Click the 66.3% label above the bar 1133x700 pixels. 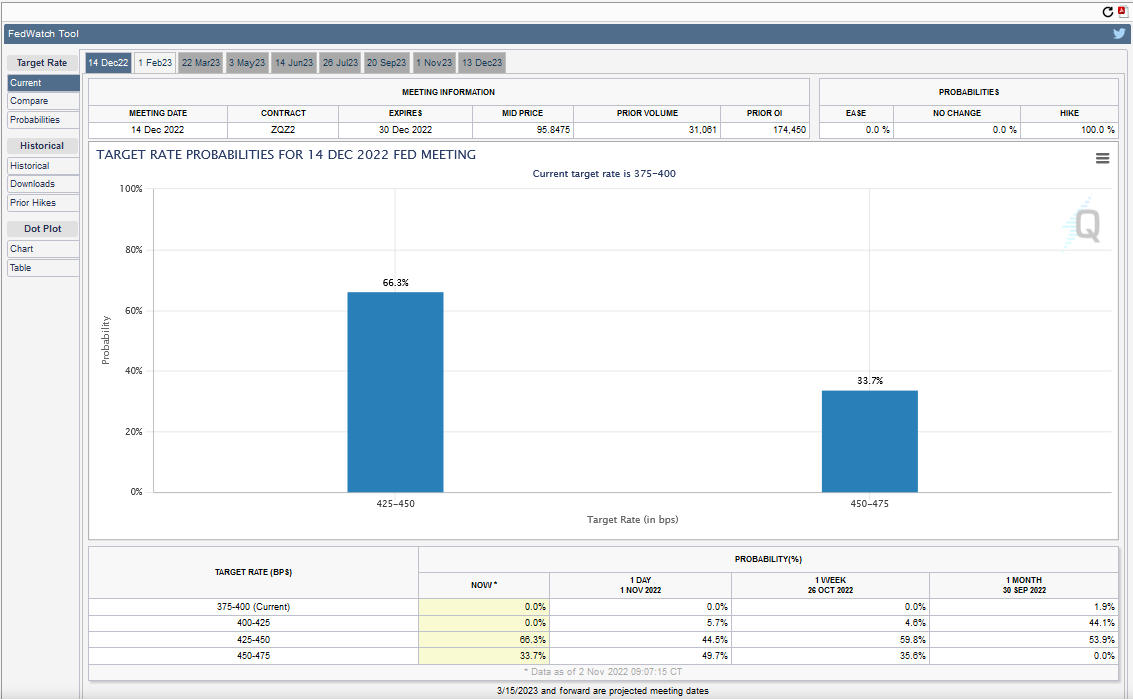click(395, 282)
